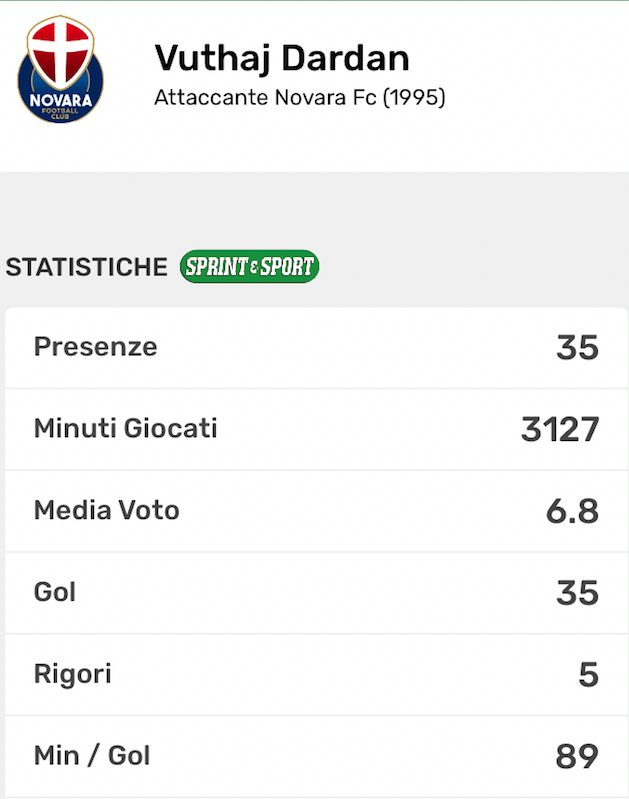The height and width of the screenshot is (799, 629).
Task: Click the 35 value in the Gol row
Action: [x=577, y=593]
